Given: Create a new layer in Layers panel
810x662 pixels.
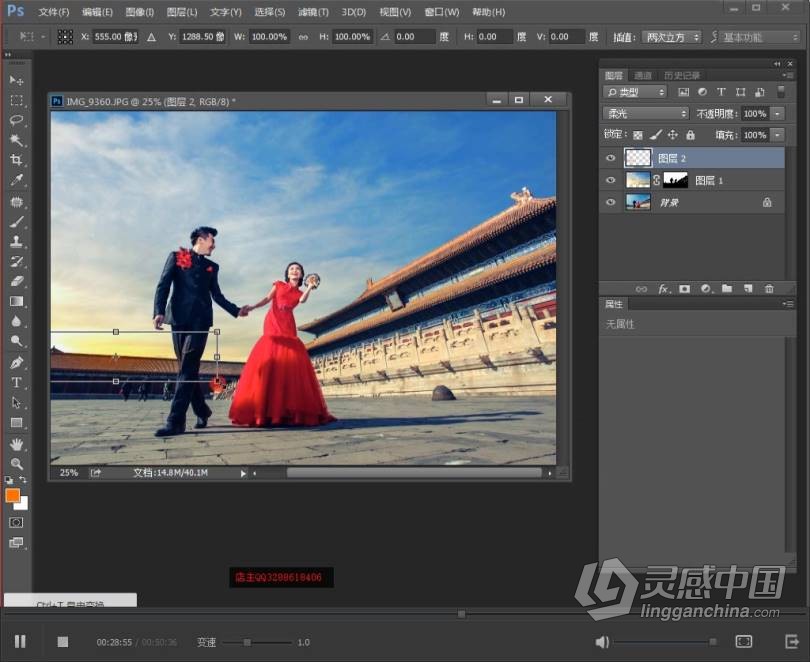Looking at the screenshot, I should (748, 289).
